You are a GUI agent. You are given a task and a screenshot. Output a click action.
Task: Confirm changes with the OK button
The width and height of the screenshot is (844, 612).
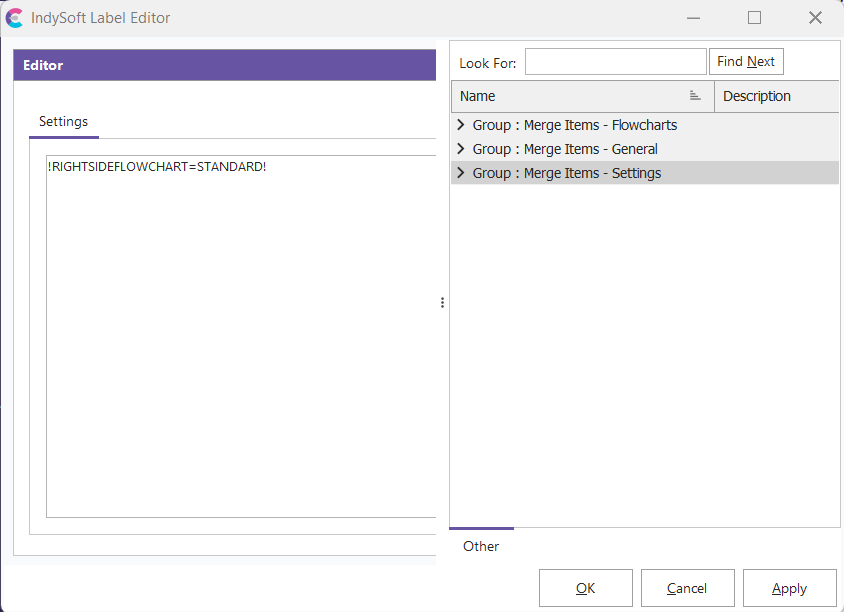[585, 588]
